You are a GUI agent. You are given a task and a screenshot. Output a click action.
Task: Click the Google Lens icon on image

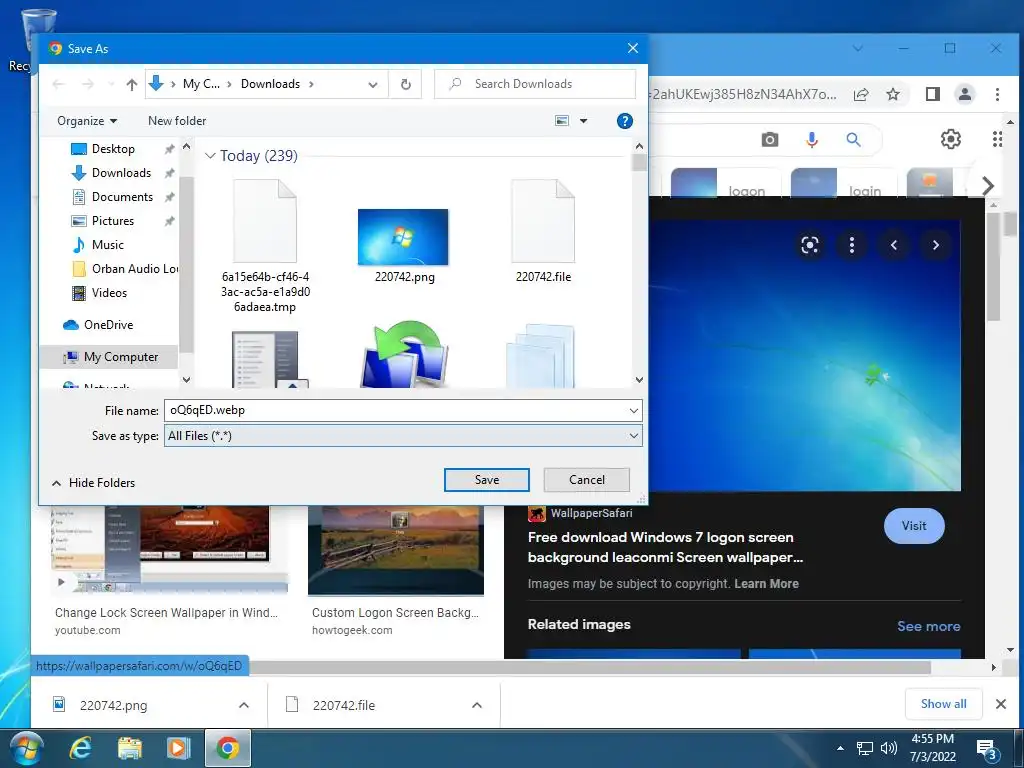810,246
